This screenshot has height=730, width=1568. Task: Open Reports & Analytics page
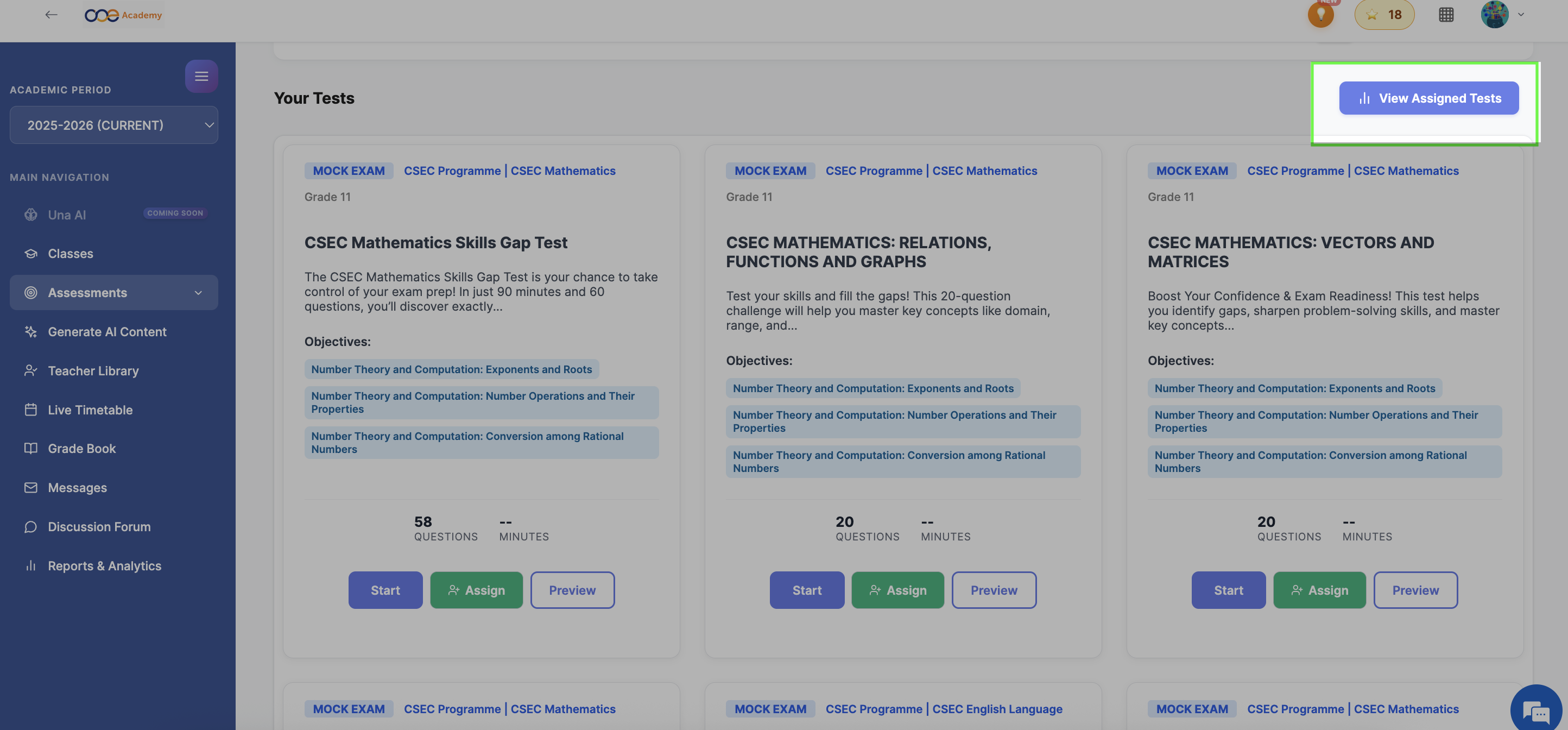[x=104, y=566]
